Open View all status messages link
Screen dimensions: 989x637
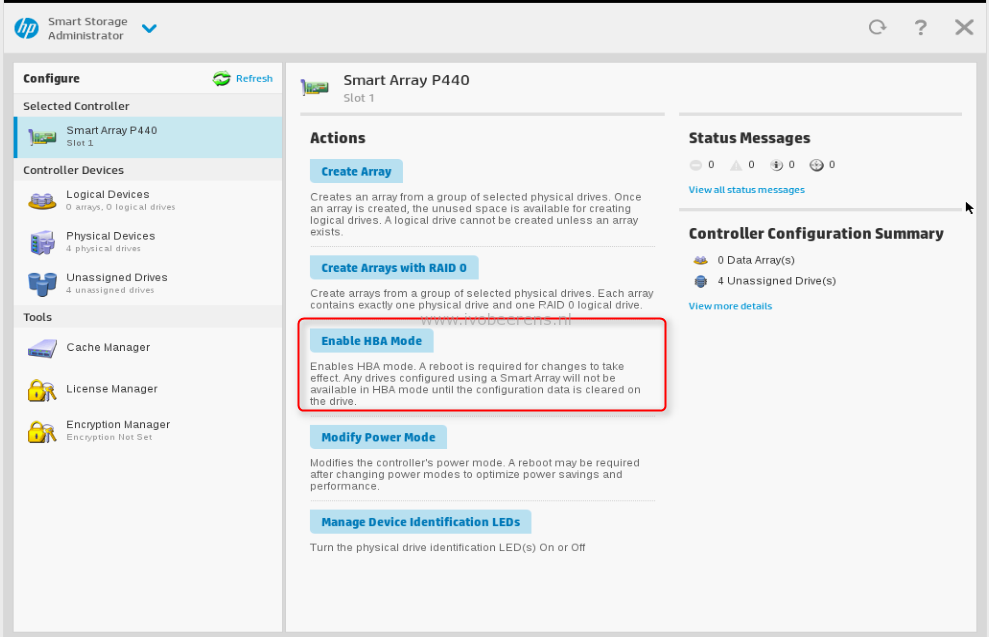747,190
